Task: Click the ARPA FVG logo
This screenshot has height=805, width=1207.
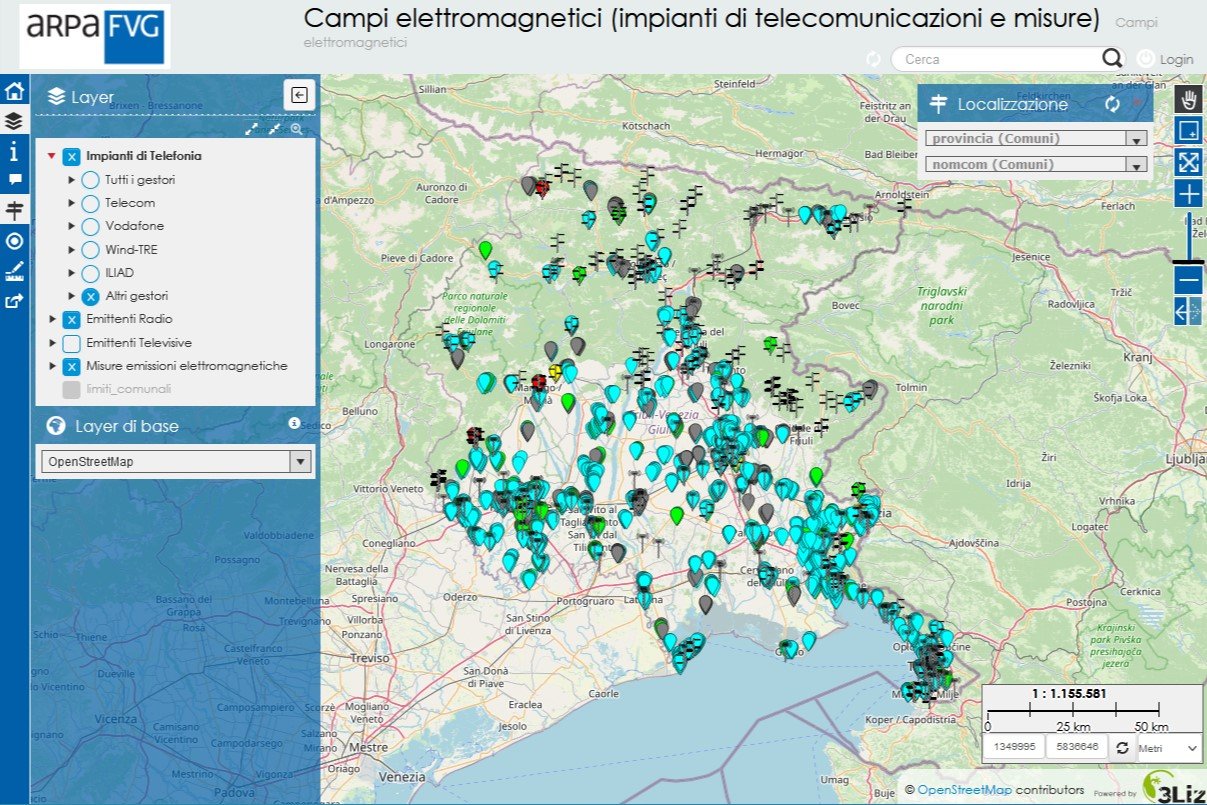Action: coord(94,36)
